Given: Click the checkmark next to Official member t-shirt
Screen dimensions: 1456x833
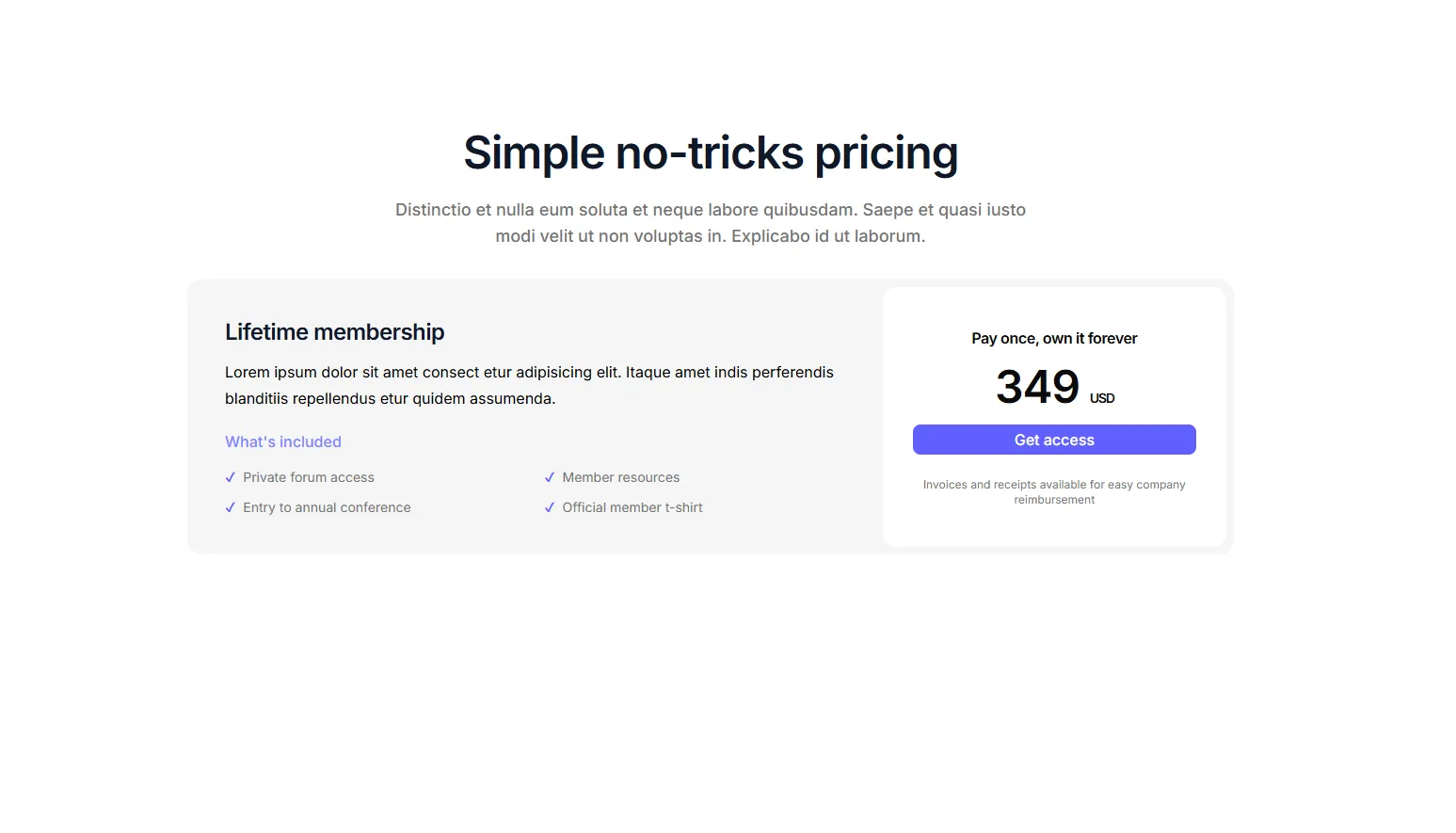Looking at the screenshot, I should point(550,507).
